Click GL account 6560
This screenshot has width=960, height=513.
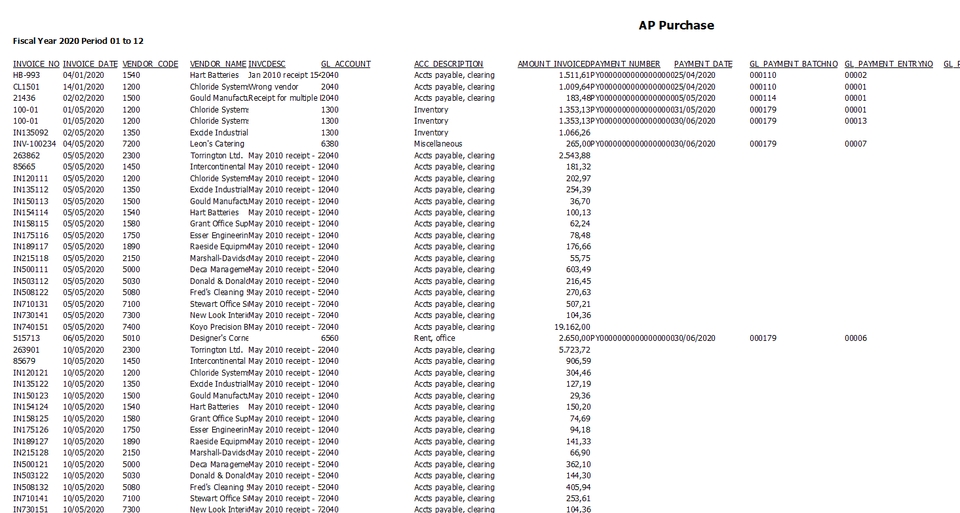click(329, 338)
